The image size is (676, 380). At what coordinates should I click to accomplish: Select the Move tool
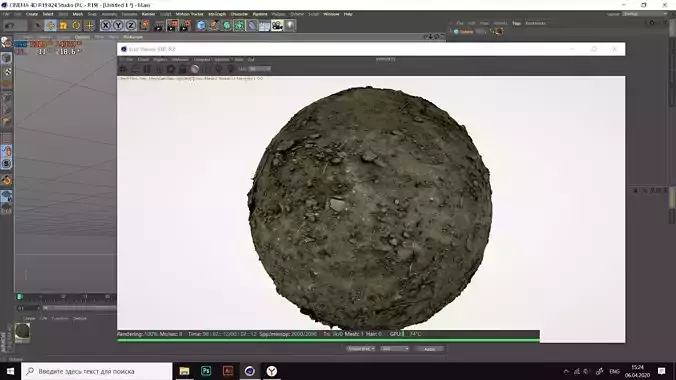click(x=50, y=25)
